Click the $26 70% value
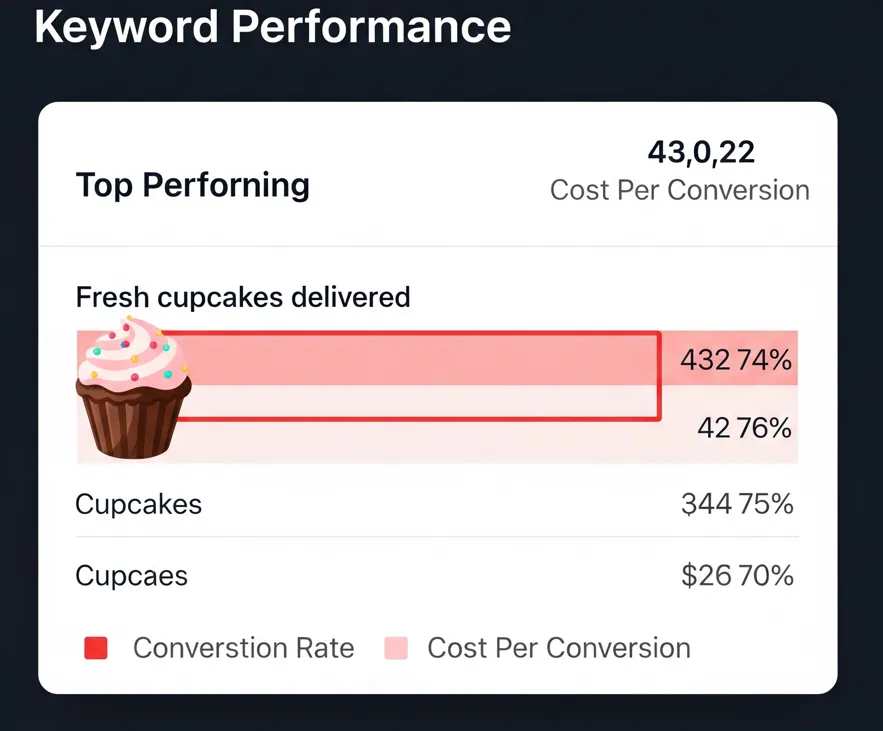This screenshot has height=731, width=883. coord(737,576)
